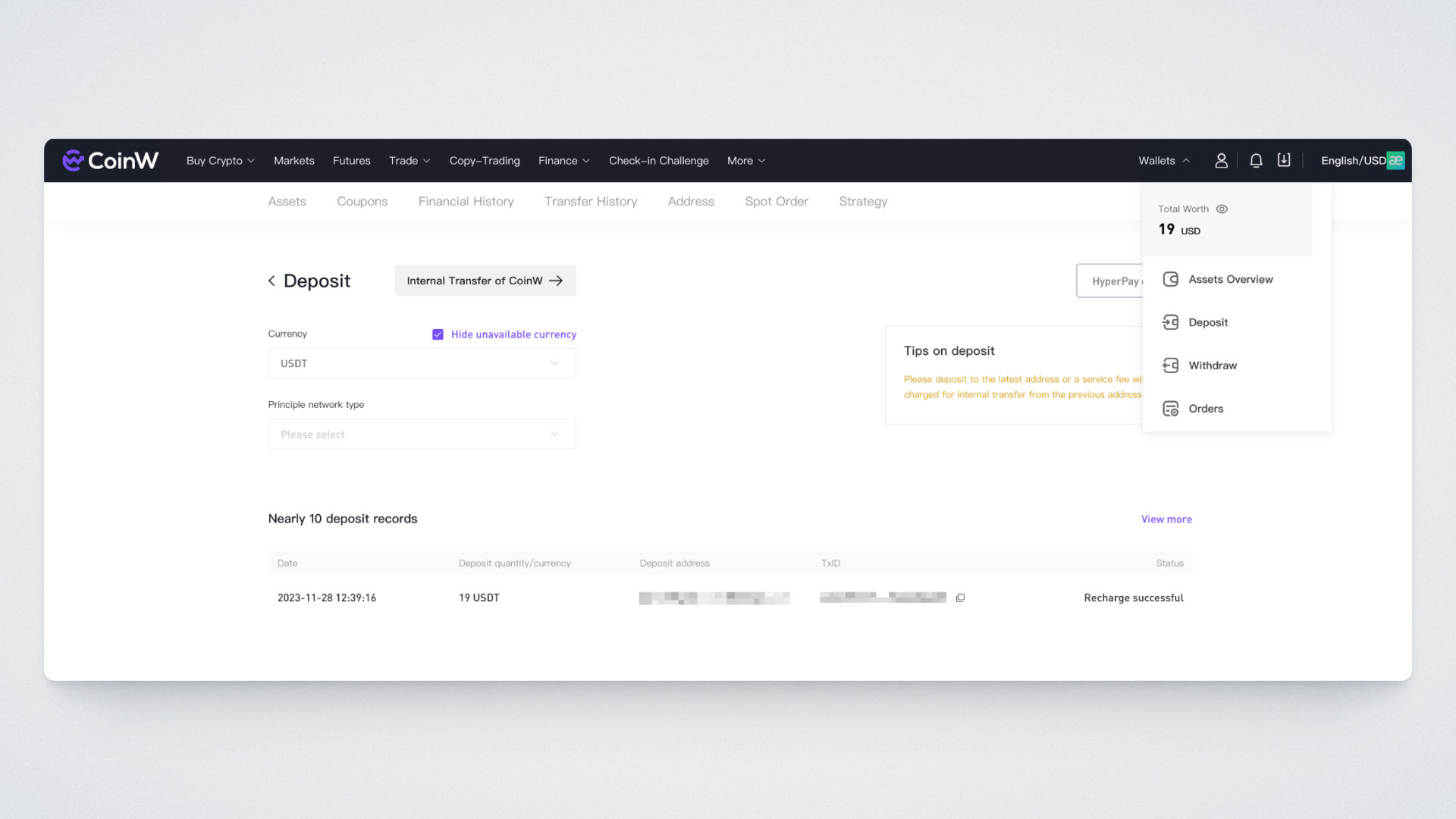The height and width of the screenshot is (819, 1456).
Task: Click the Orders icon in Wallets menu
Action: tap(1170, 409)
